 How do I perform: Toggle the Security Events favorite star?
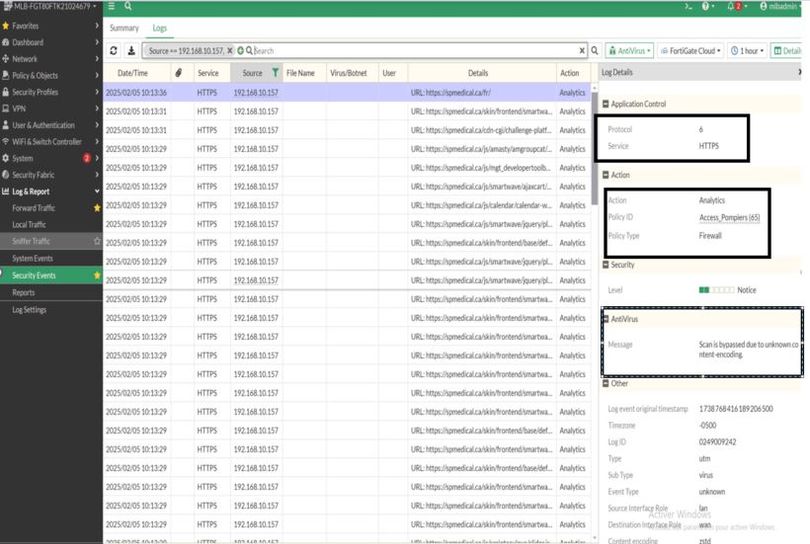pos(97,275)
